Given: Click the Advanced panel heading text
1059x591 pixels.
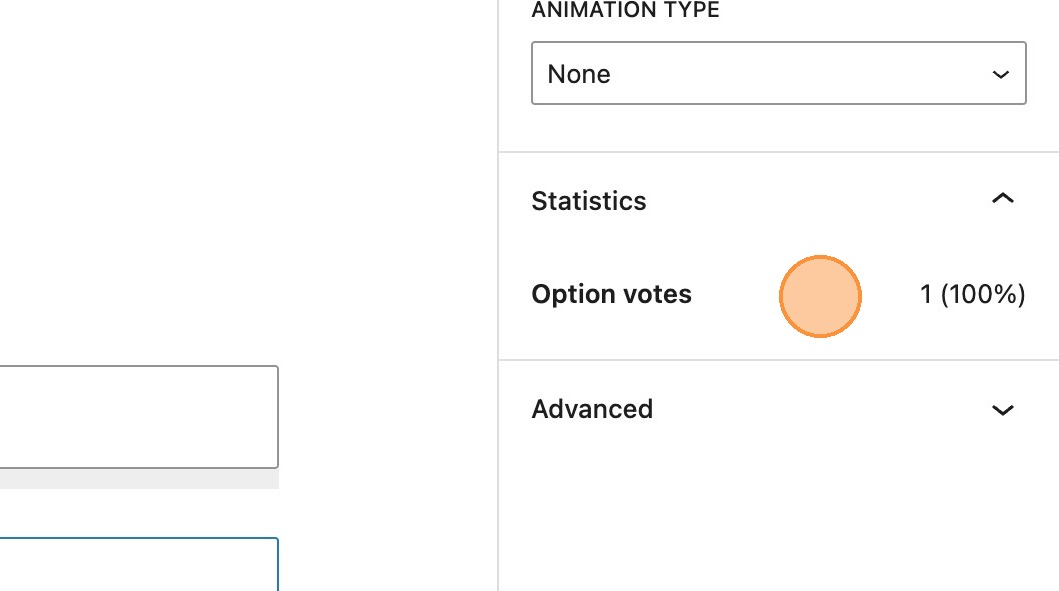Looking at the screenshot, I should click(592, 409).
